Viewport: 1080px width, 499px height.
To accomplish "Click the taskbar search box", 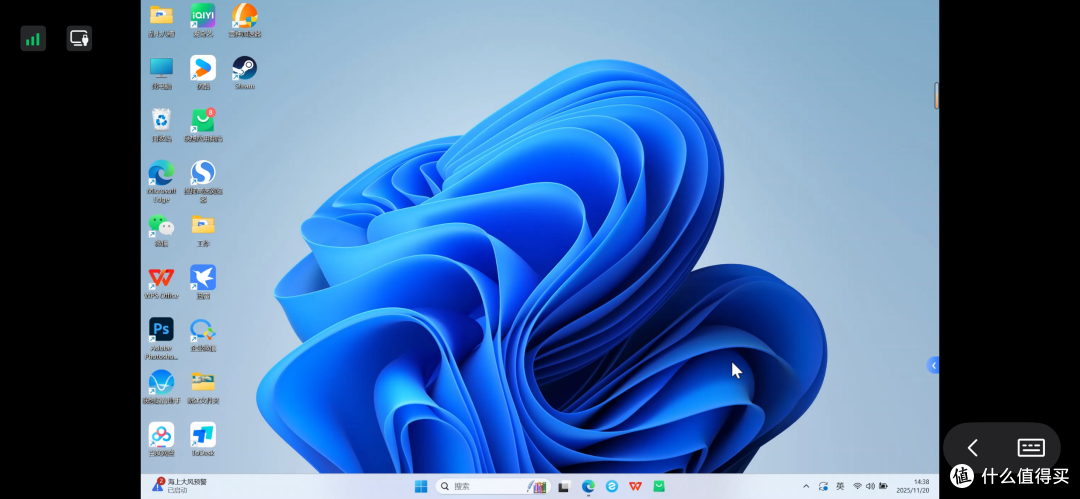I will (493, 487).
